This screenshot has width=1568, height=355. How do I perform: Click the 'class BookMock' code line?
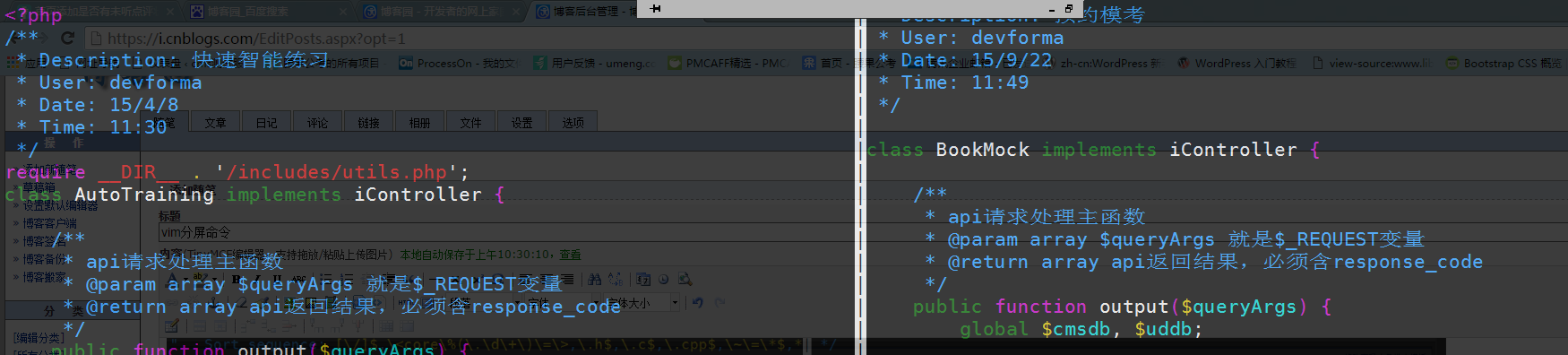(1093, 150)
